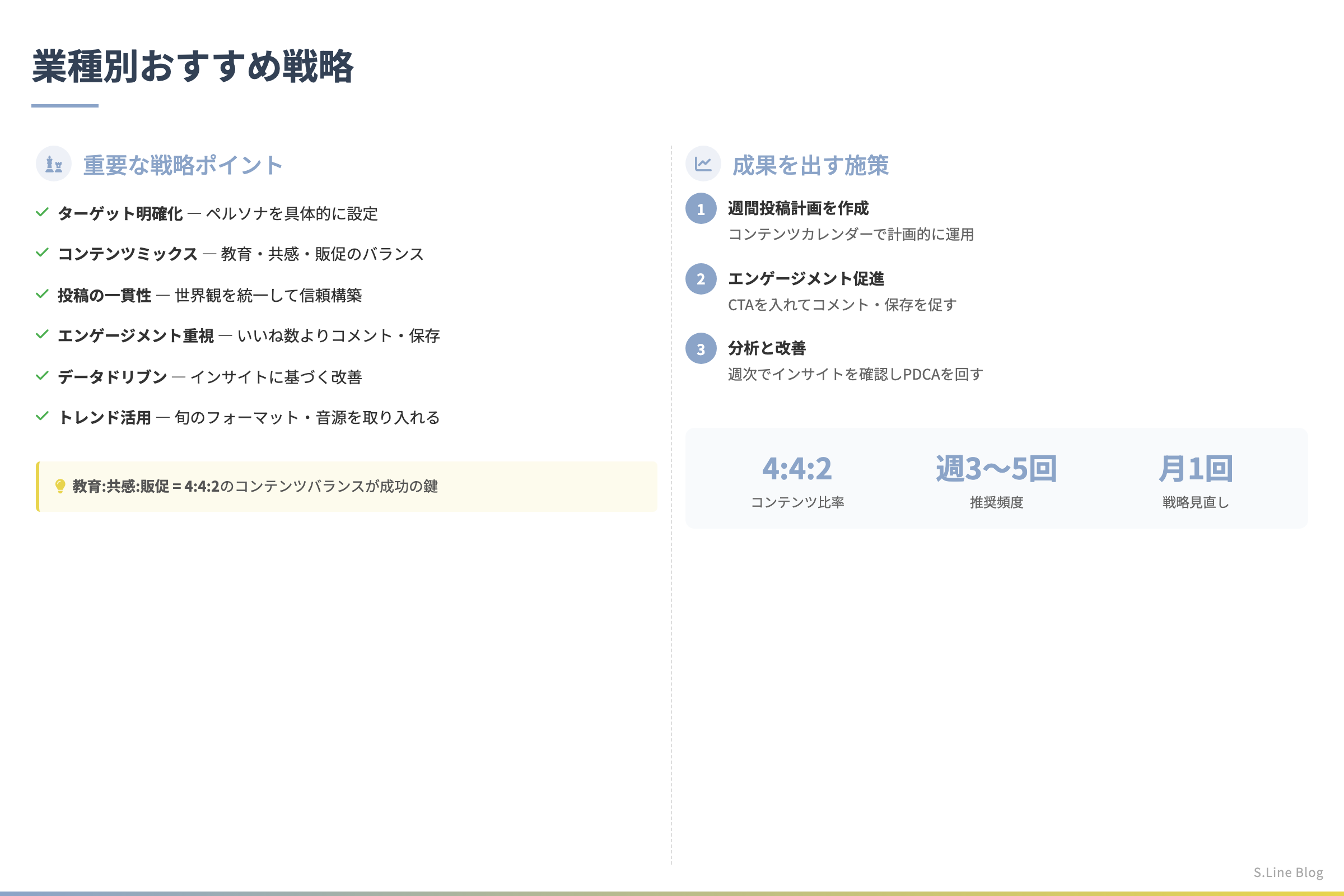Click the label 推奨頻度
Screen dimensions: 1344x896
996,502
